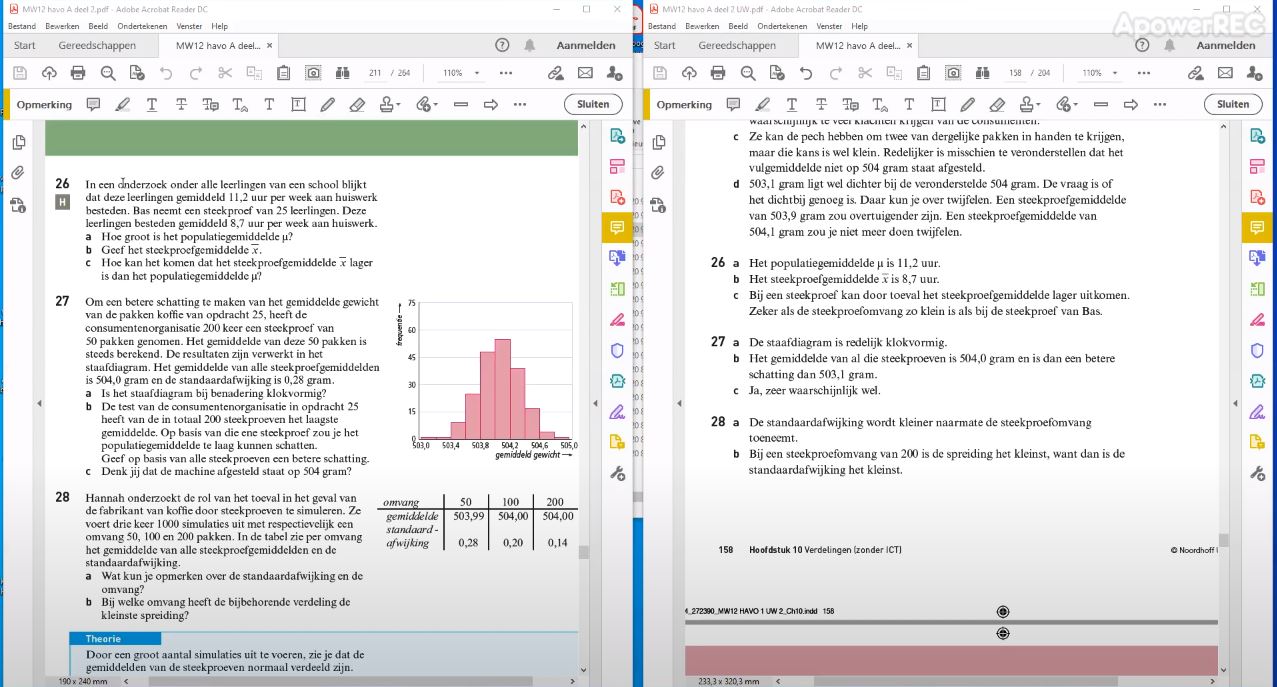This screenshot has width=1277, height=687.
Task: Select highlighter tool in left window
Action: (122, 104)
